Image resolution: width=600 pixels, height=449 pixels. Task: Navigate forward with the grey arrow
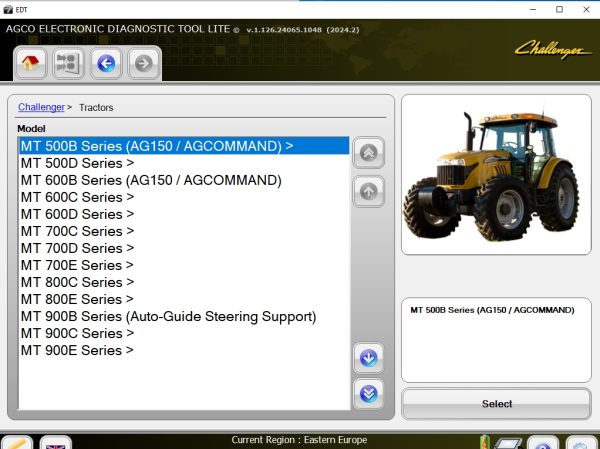point(143,63)
